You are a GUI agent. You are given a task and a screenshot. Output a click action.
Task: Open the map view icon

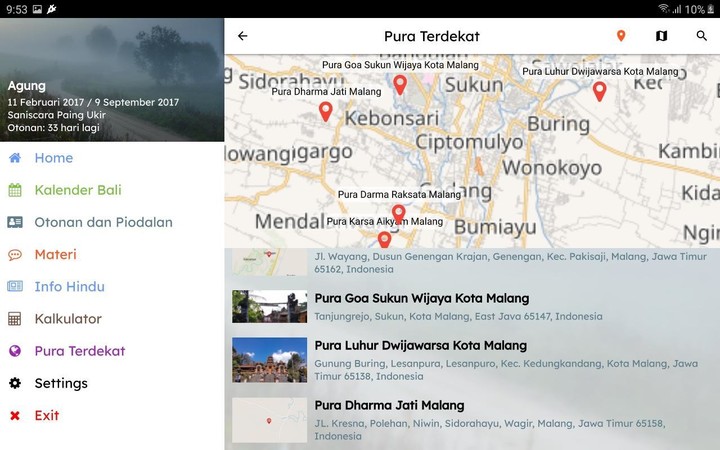(661, 36)
